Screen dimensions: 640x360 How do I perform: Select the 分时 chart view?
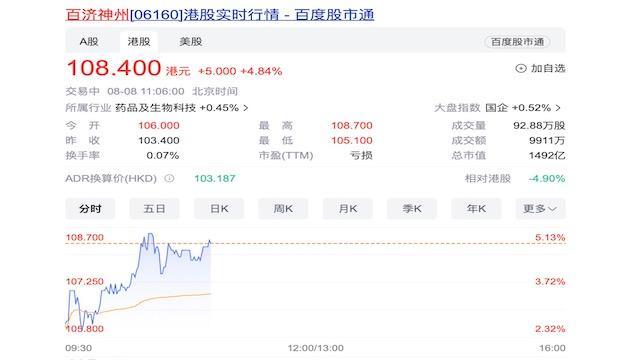point(90,209)
